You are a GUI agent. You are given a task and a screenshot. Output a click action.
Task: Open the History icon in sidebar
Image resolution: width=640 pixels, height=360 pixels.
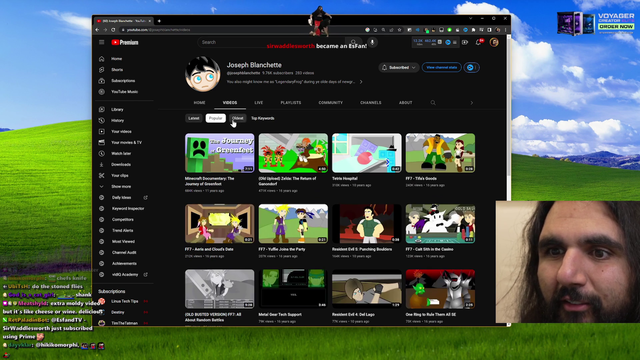pos(102,120)
